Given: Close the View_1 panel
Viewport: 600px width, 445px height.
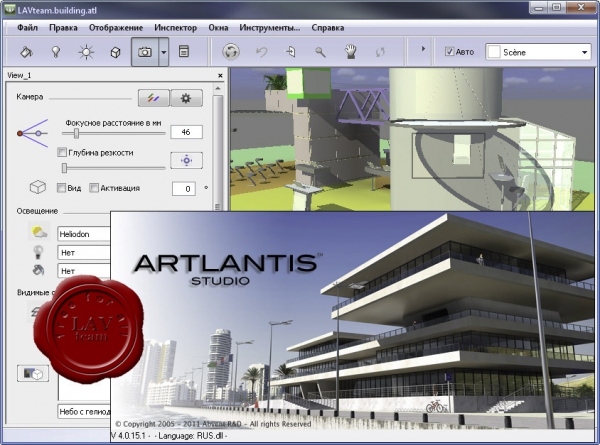Looking at the screenshot, I should [x=220, y=76].
